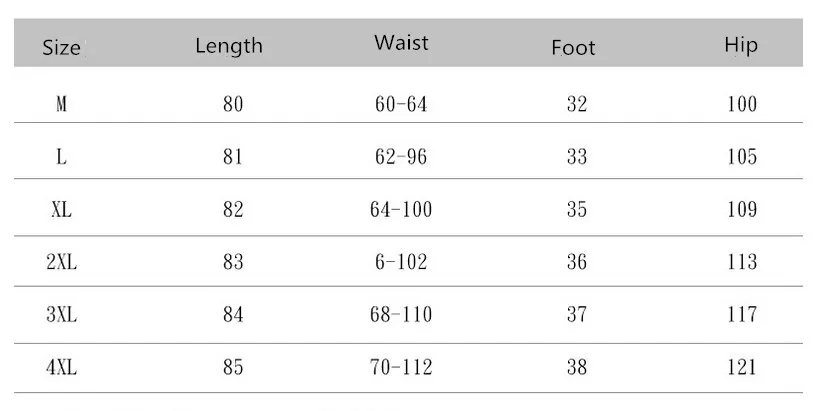Click hip value 121 for 4XL

742,367
